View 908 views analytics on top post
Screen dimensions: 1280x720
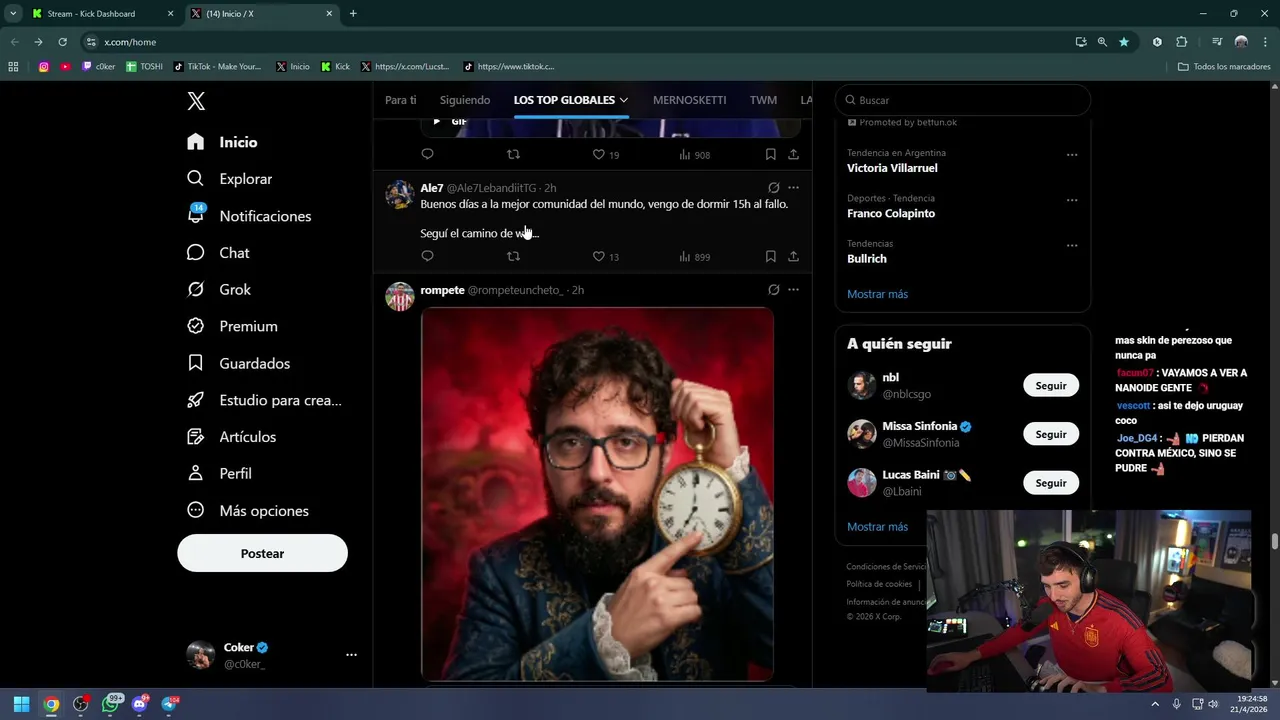694,154
